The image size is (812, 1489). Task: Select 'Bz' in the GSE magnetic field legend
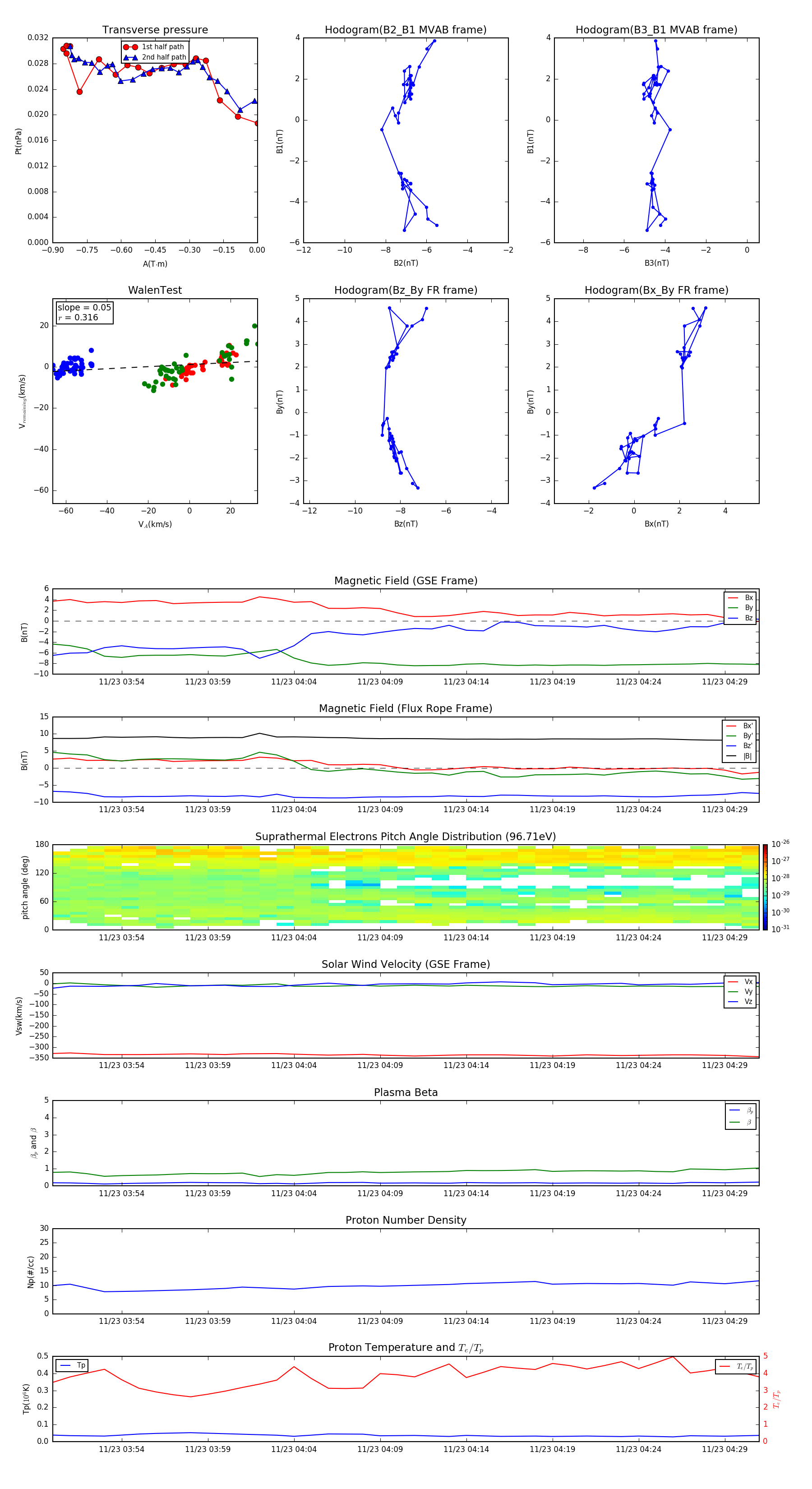click(x=741, y=619)
